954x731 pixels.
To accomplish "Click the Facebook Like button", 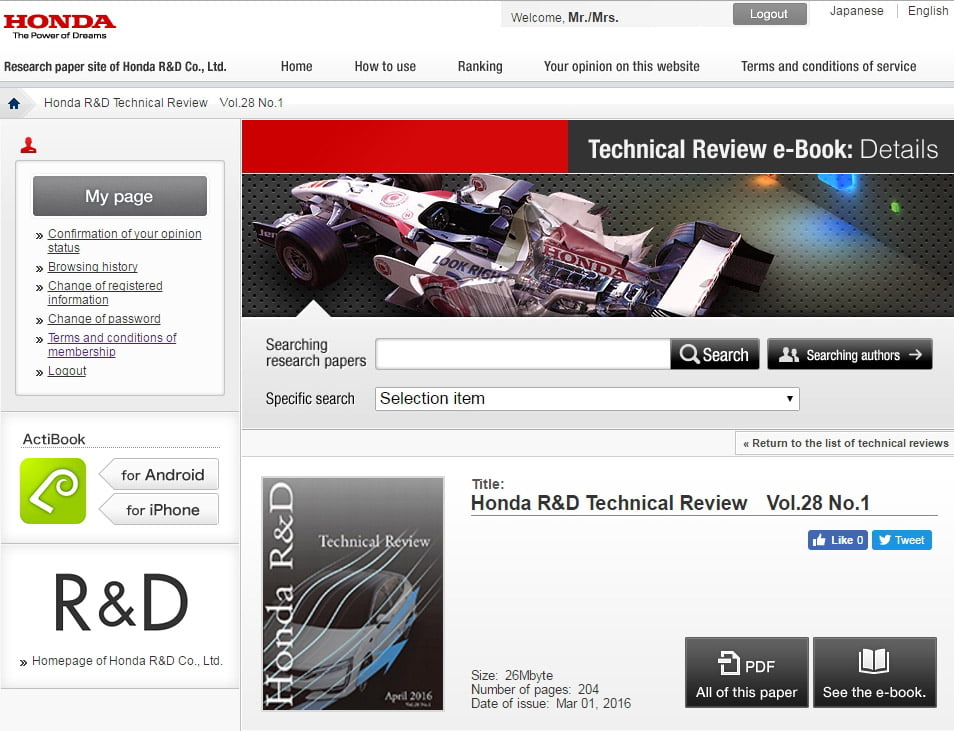I will coord(838,540).
